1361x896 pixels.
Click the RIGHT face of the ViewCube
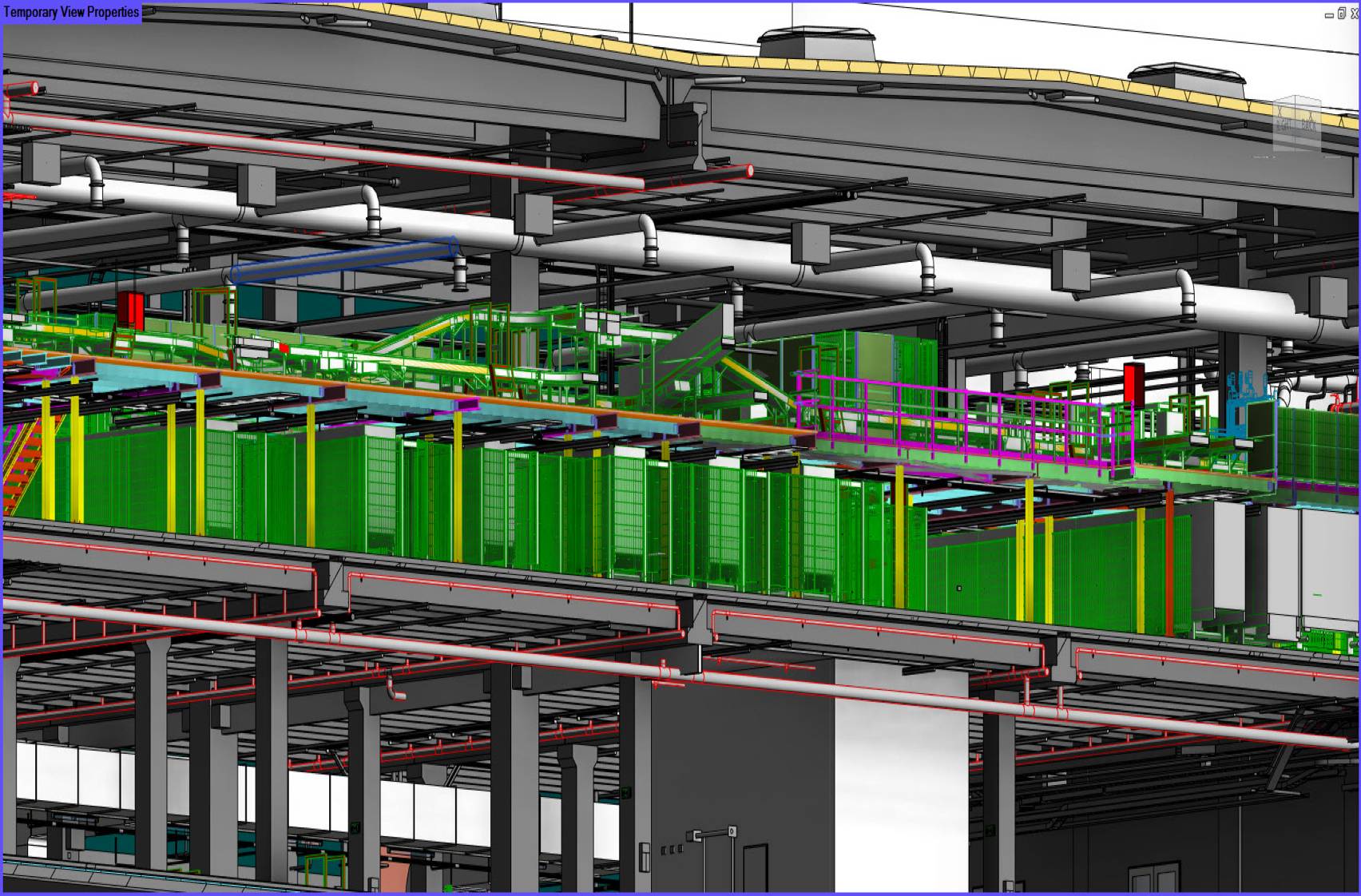(x=1284, y=125)
